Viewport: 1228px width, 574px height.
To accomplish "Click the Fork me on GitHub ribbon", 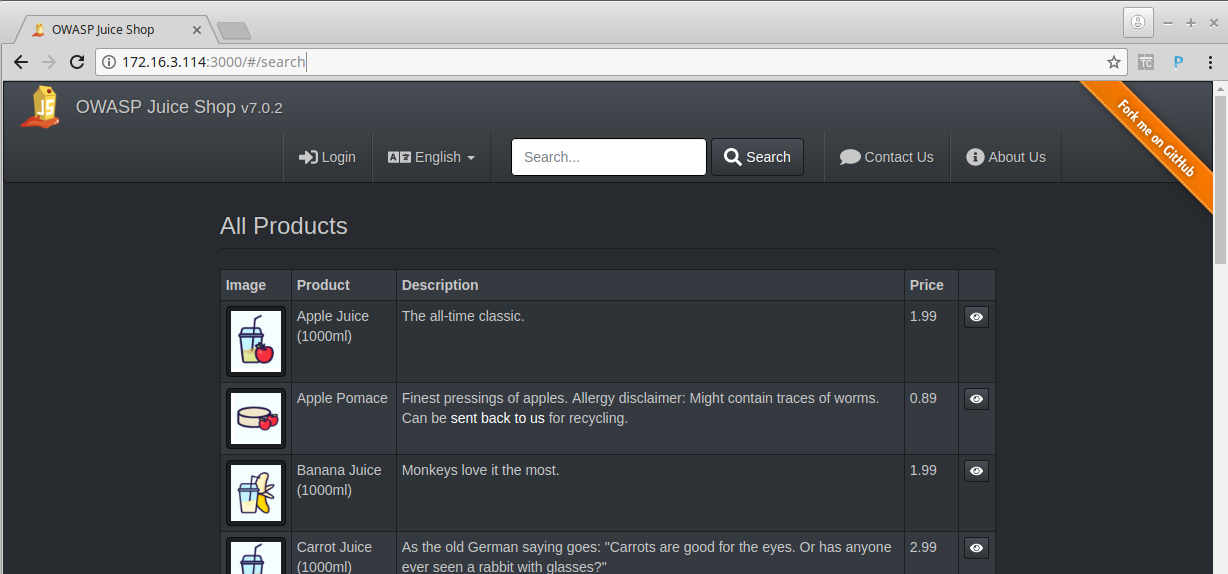I will (x=1156, y=139).
